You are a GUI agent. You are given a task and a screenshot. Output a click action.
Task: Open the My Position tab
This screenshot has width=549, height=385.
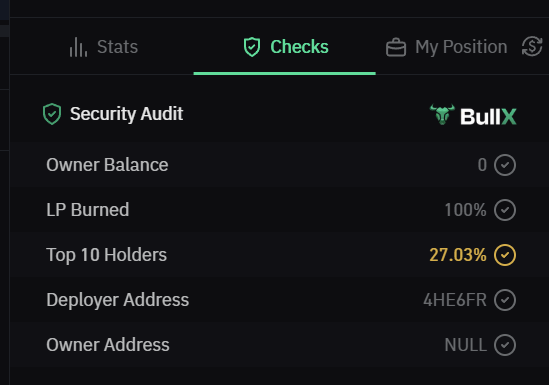446,47
